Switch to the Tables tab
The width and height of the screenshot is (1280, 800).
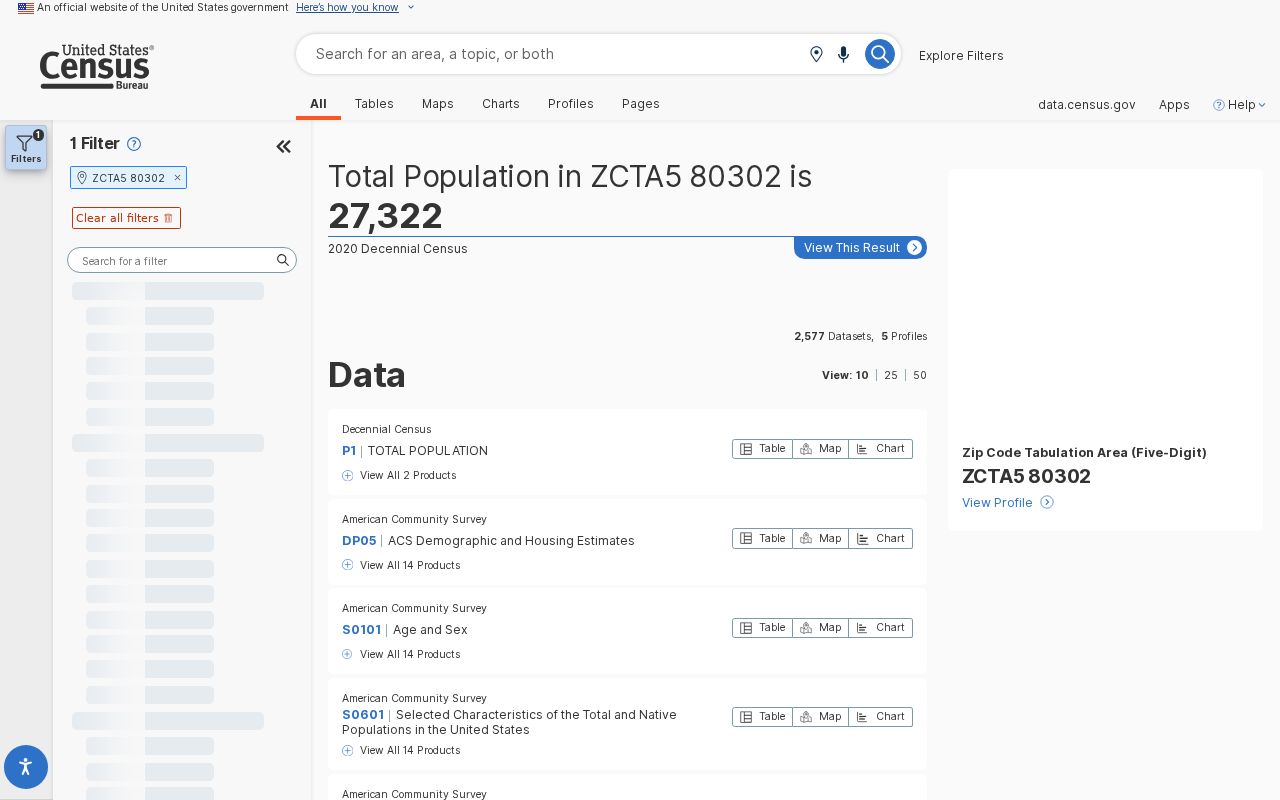coord(374,104)
